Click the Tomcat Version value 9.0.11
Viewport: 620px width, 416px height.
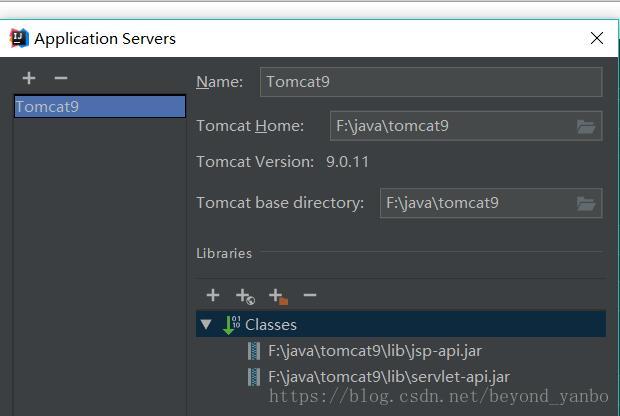347,162
